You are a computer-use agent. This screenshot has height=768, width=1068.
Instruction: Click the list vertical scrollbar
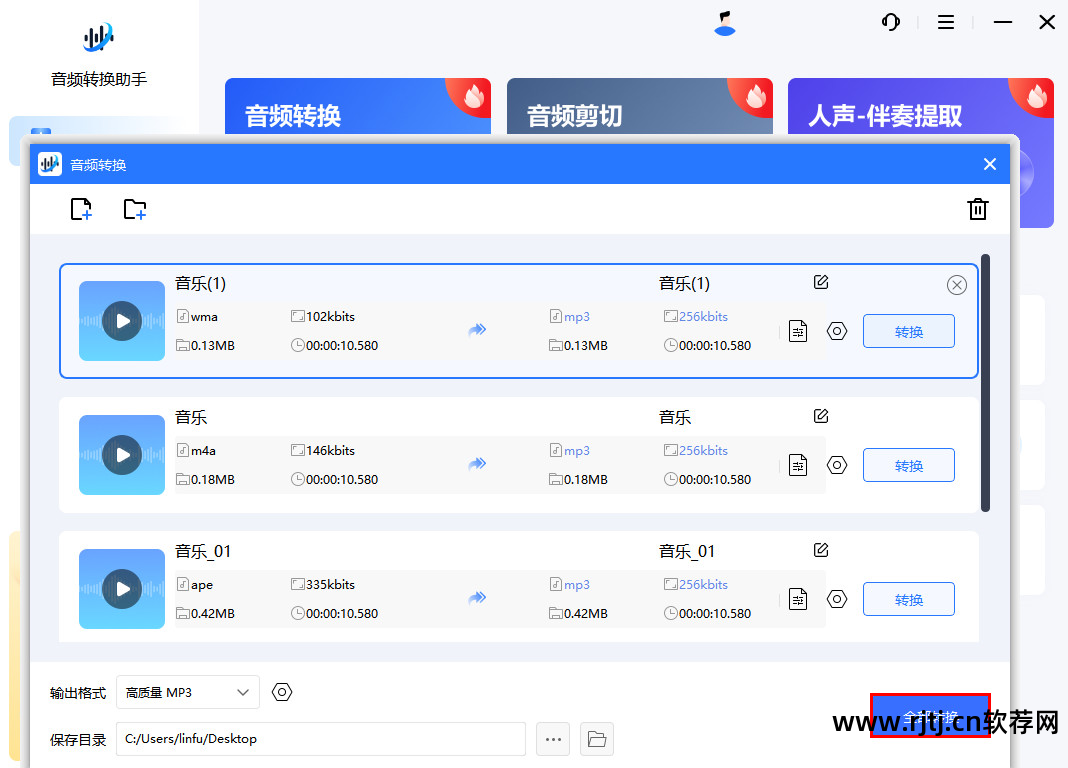[x=985, y=383]
